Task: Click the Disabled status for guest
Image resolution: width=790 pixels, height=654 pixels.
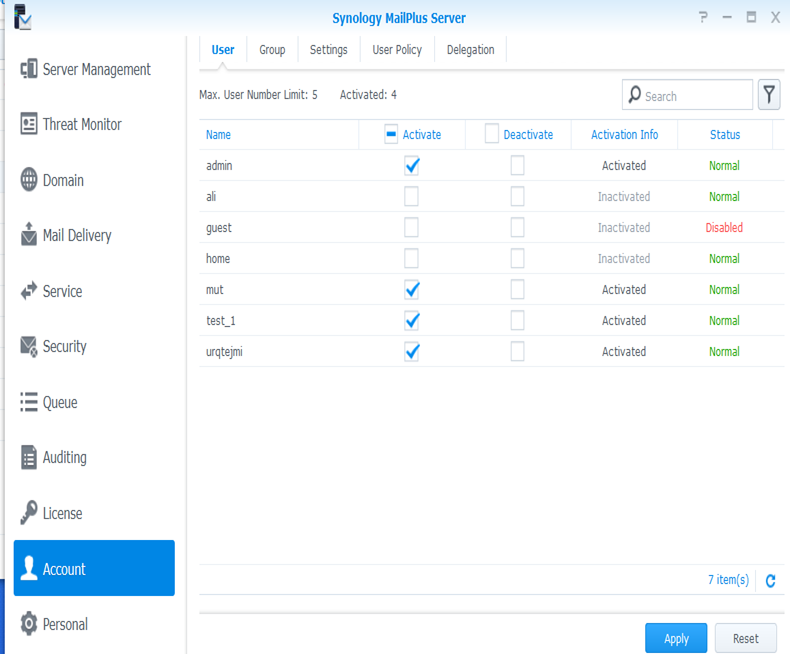Action: tap(724, 227)
